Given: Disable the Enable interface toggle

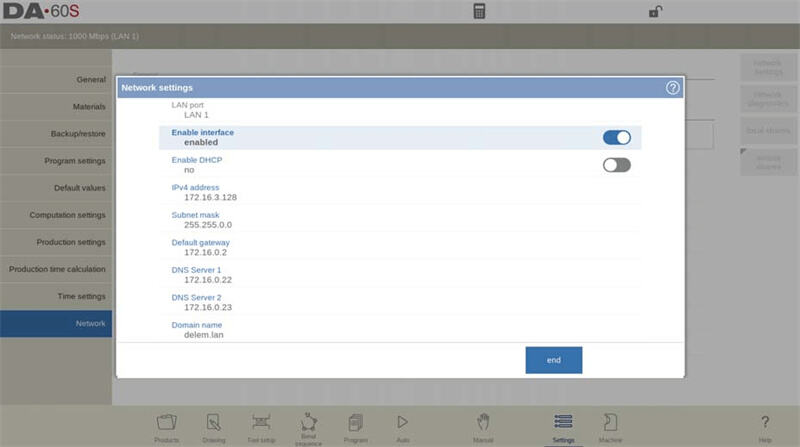Looking at the screenshot, I should click(x=616, y=138).
